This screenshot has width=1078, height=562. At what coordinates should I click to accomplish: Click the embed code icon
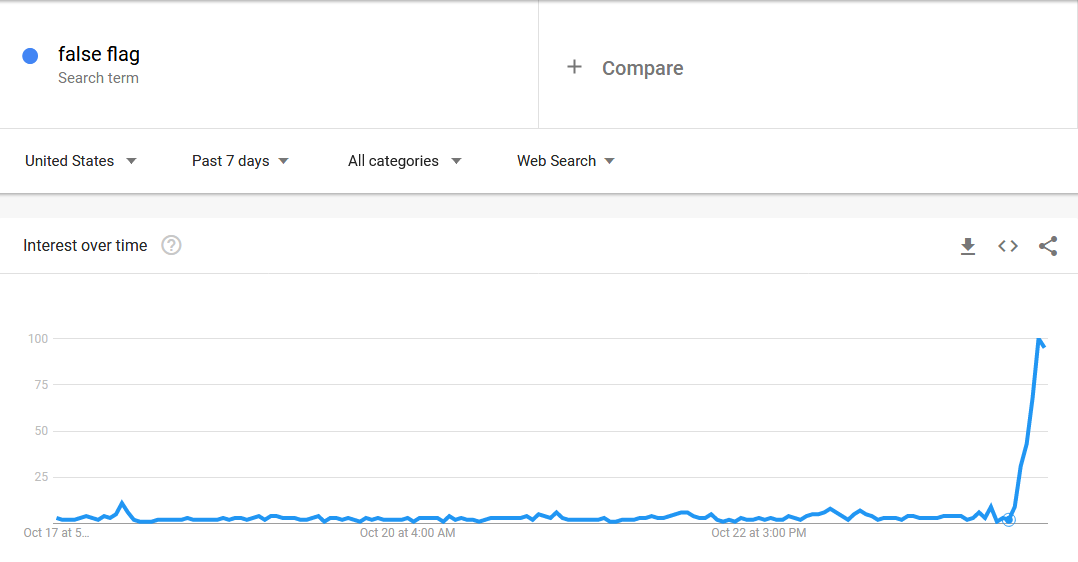[x=1007, y=246]
